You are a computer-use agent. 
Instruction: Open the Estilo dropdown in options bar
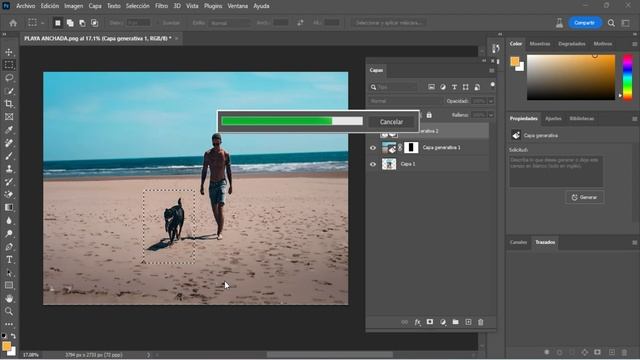(x=230, y=23)
